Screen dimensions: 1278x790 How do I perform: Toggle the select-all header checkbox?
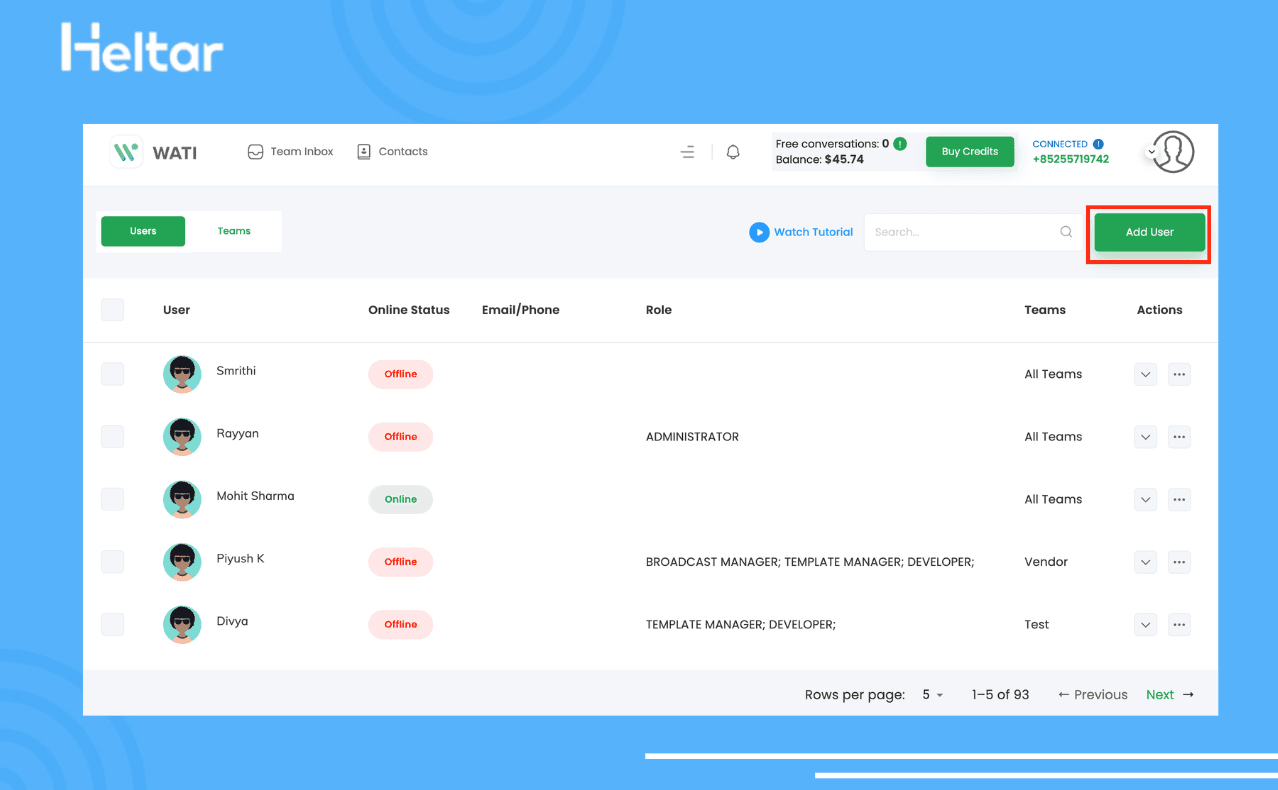pyautogui.click(x=113, y=310)
